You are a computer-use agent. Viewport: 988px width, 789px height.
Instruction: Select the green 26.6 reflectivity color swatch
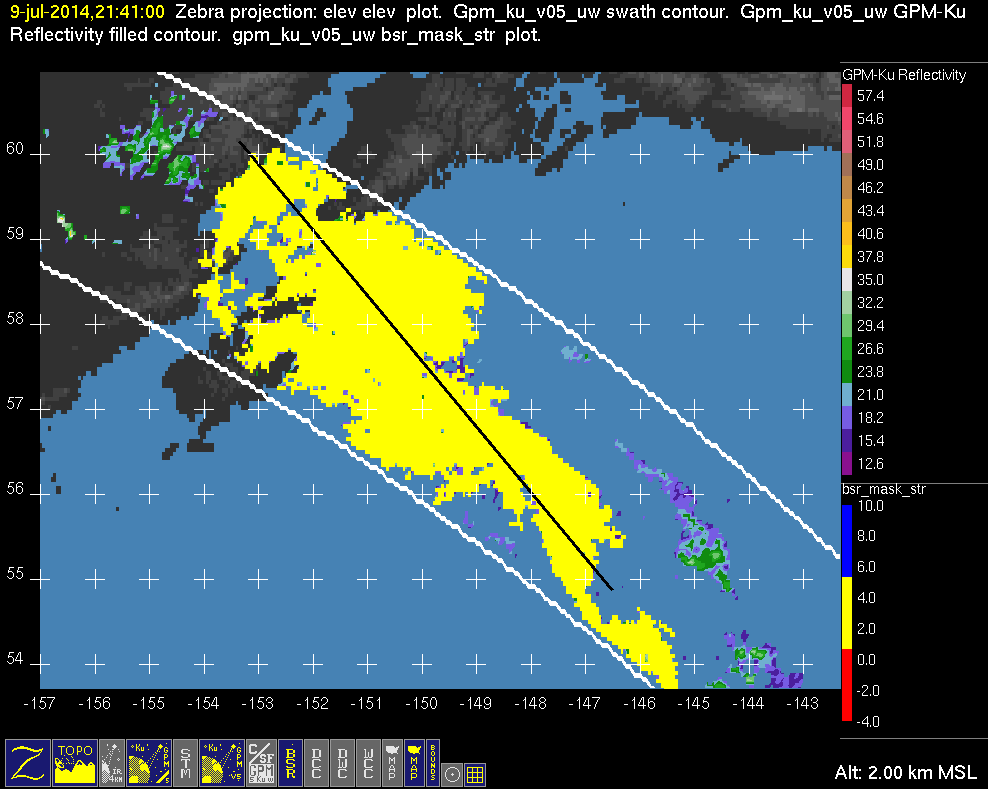click(x=846, y=348)
